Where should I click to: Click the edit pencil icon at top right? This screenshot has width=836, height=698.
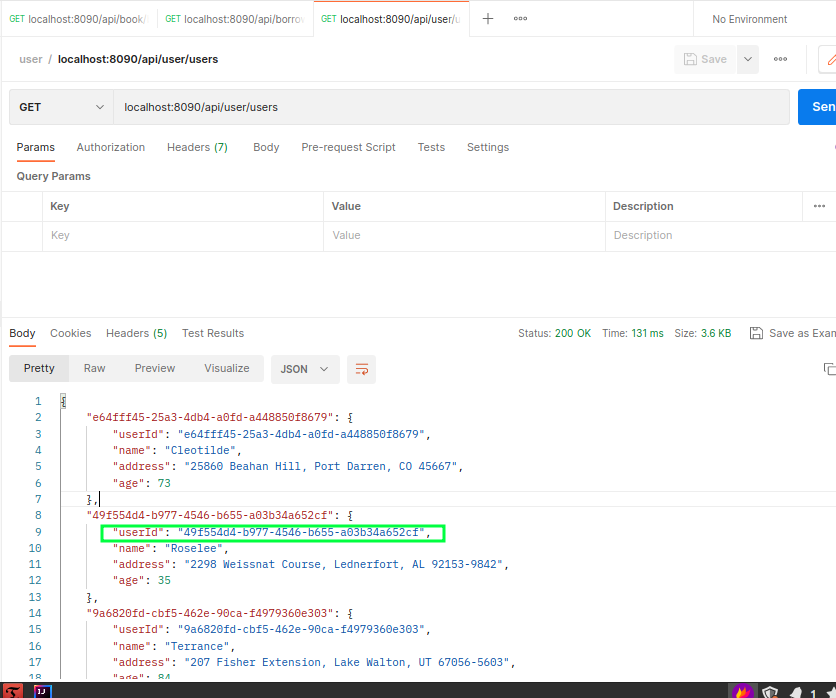[830, 59]
